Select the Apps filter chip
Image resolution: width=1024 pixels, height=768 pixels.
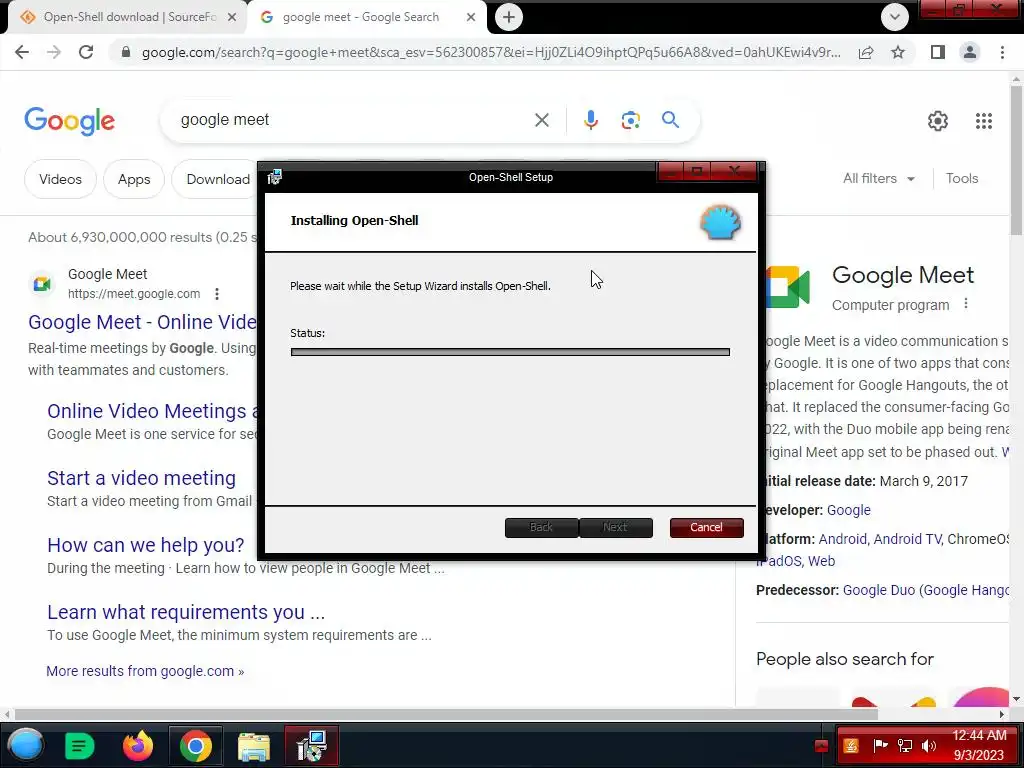tap(134, 179)
